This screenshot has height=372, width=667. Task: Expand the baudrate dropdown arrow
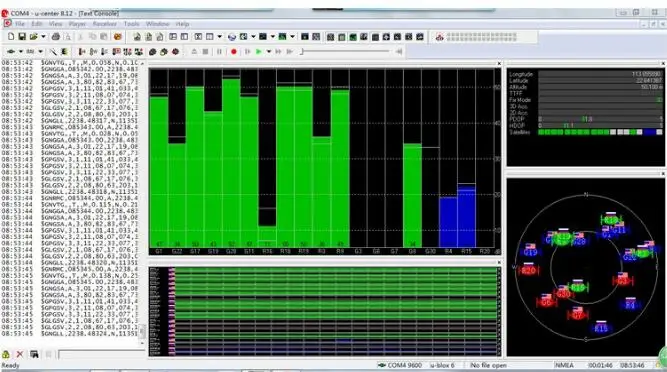pyautogui.click(x=40, y=51)
